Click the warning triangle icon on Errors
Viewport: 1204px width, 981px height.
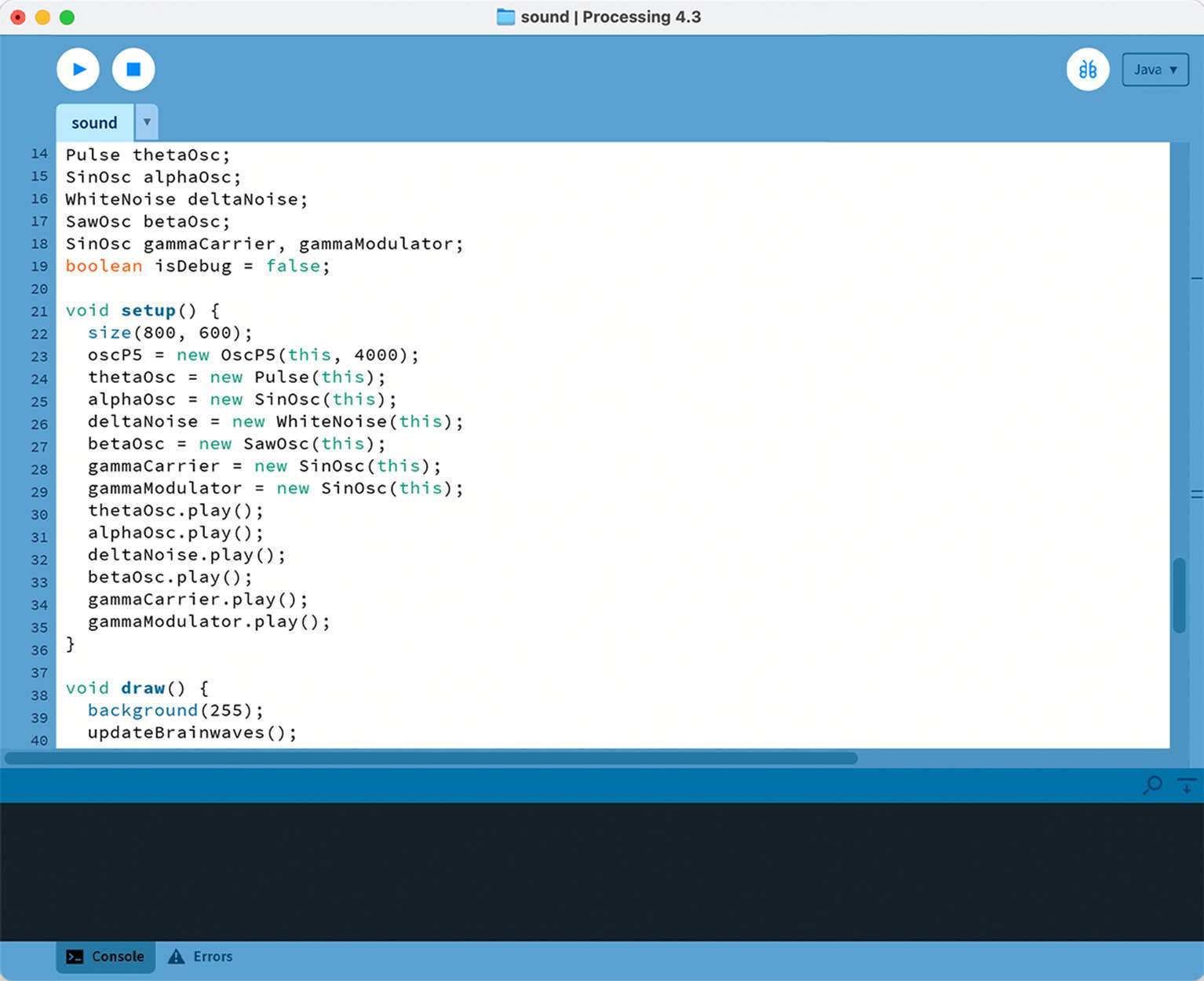(177, 957)
